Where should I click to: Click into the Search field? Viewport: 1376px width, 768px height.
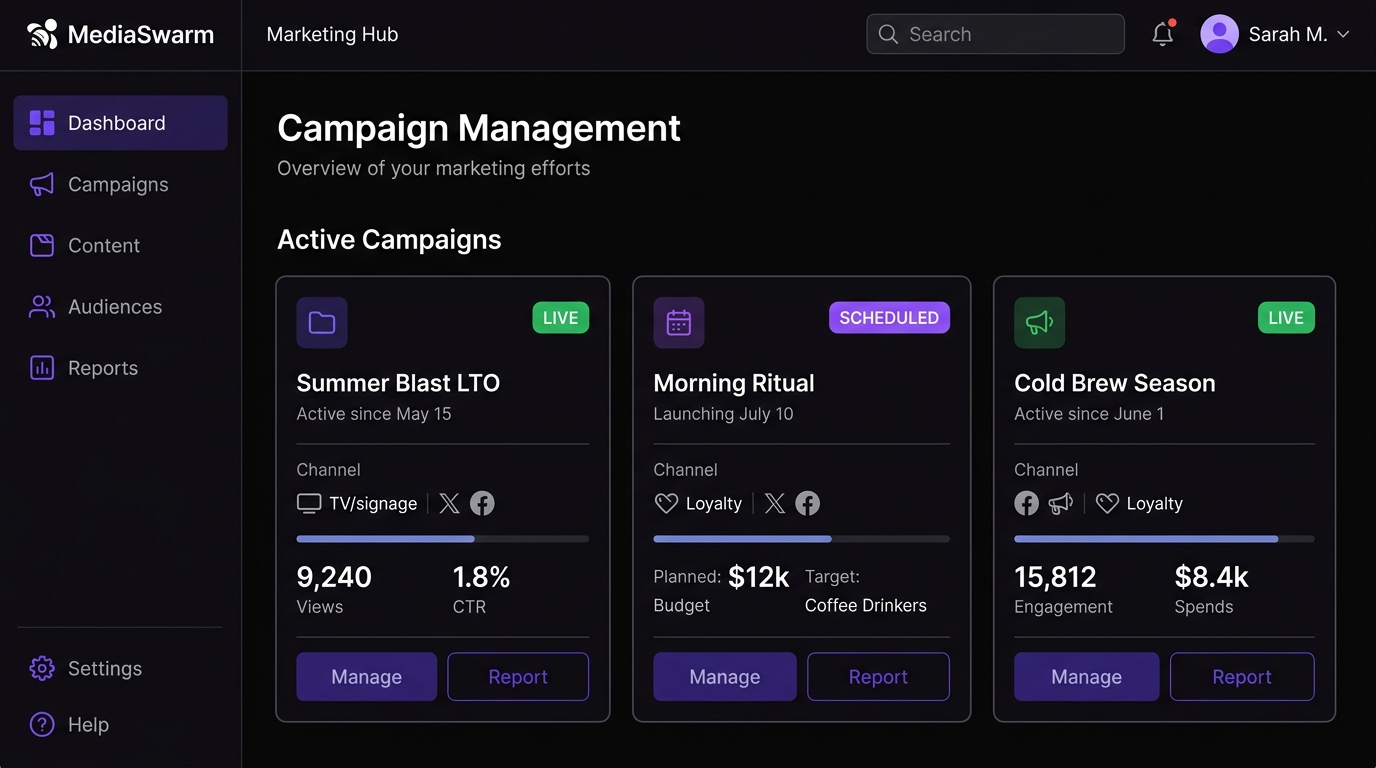pyautogui.click(x=995, y=34)
